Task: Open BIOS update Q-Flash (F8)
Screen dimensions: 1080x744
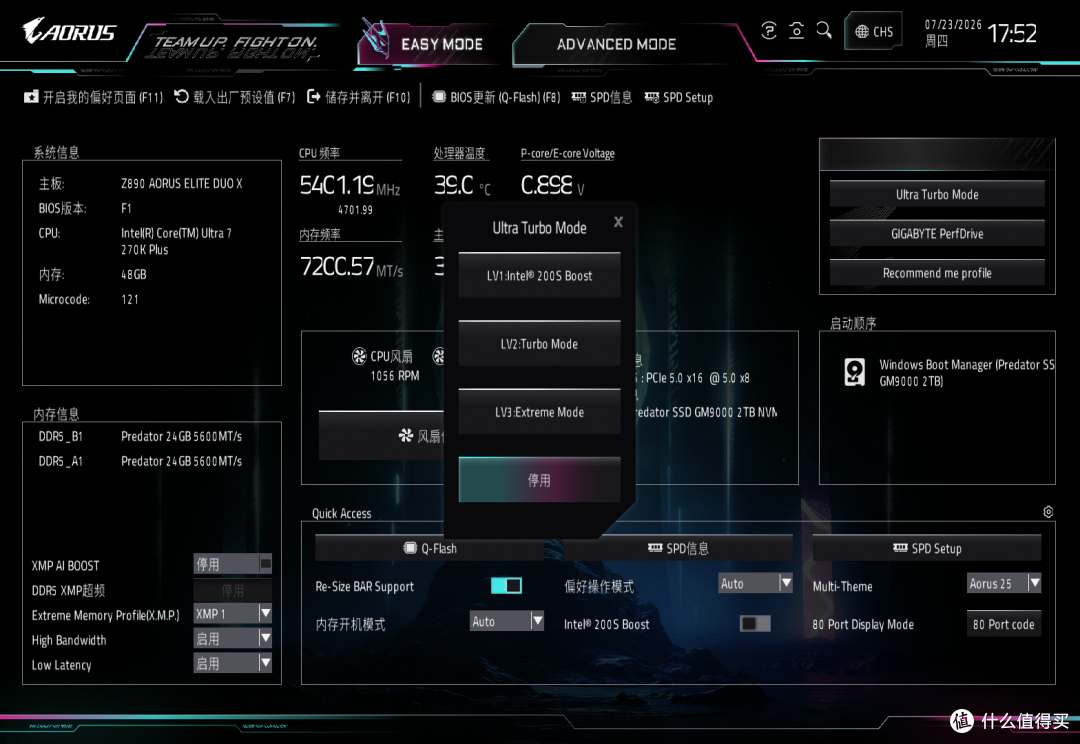Action: click(496, 97)
